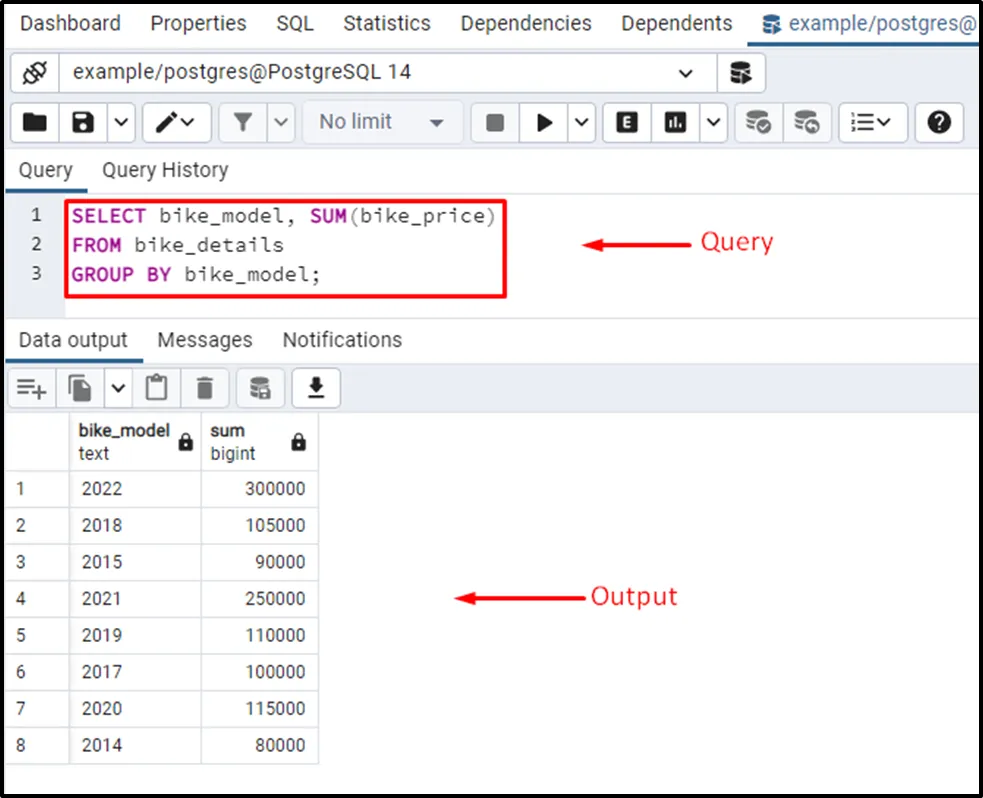Click the Delete row trash icon

click(205, 388)
